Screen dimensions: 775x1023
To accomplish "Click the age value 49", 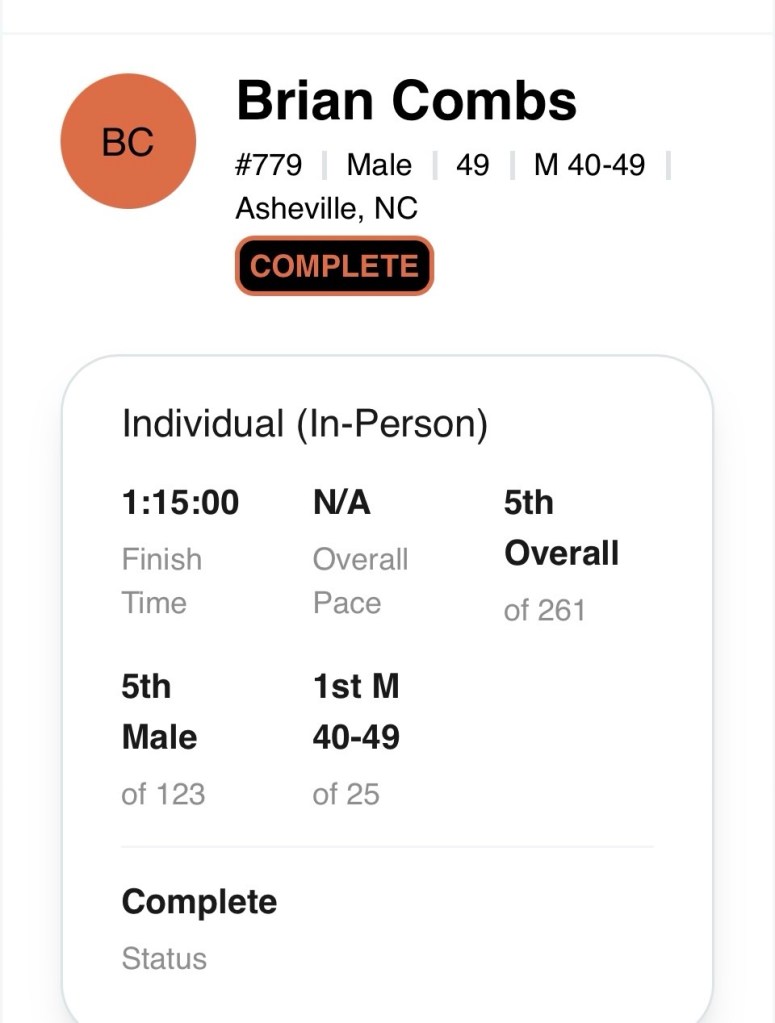I will (x=472, y=164).
